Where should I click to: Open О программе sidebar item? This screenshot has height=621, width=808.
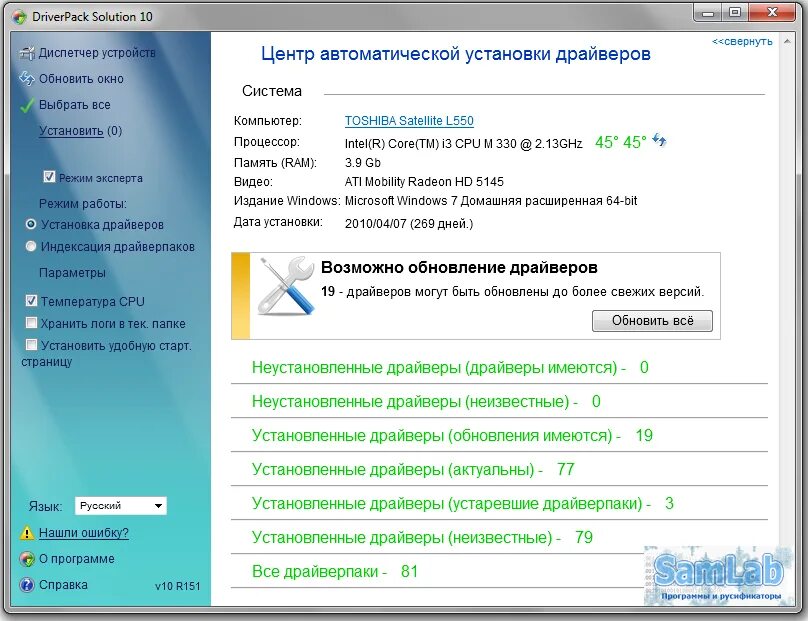[x=77, y=559]
